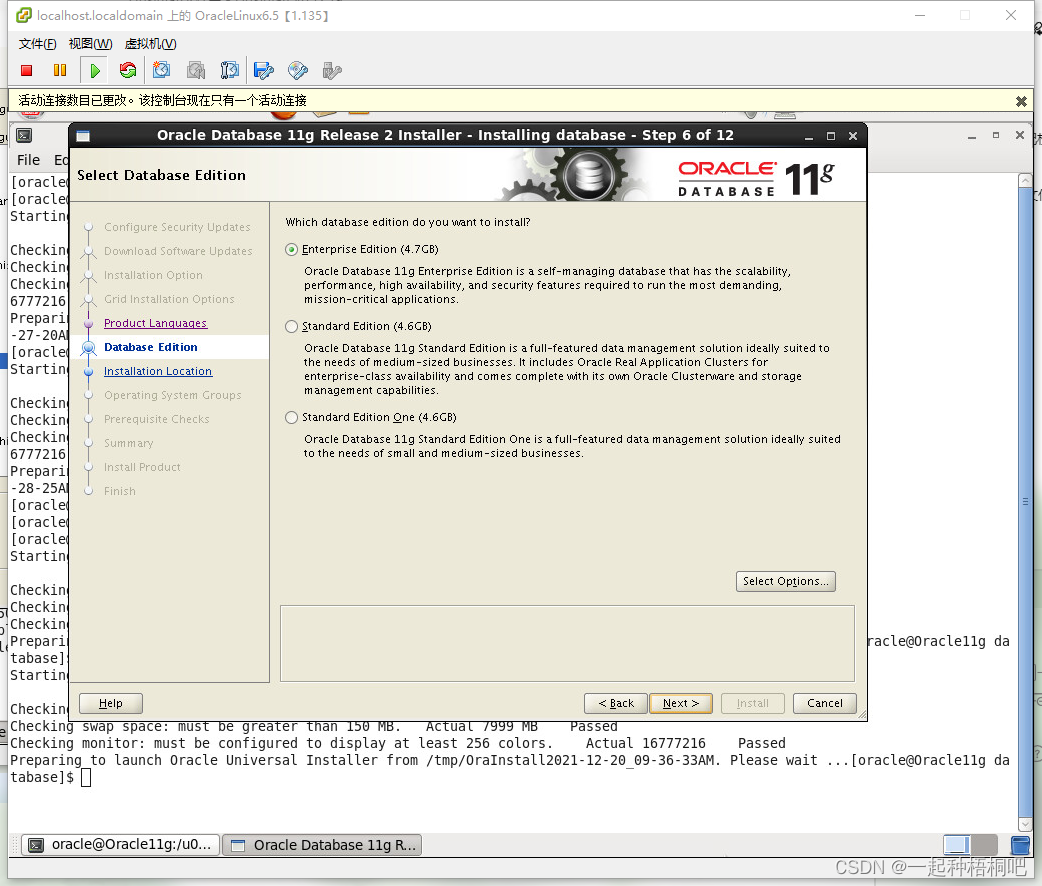The width and height of the screenshot is (1042, 886).
Task: Open USB device settings icon
Action: click(330, 70)
